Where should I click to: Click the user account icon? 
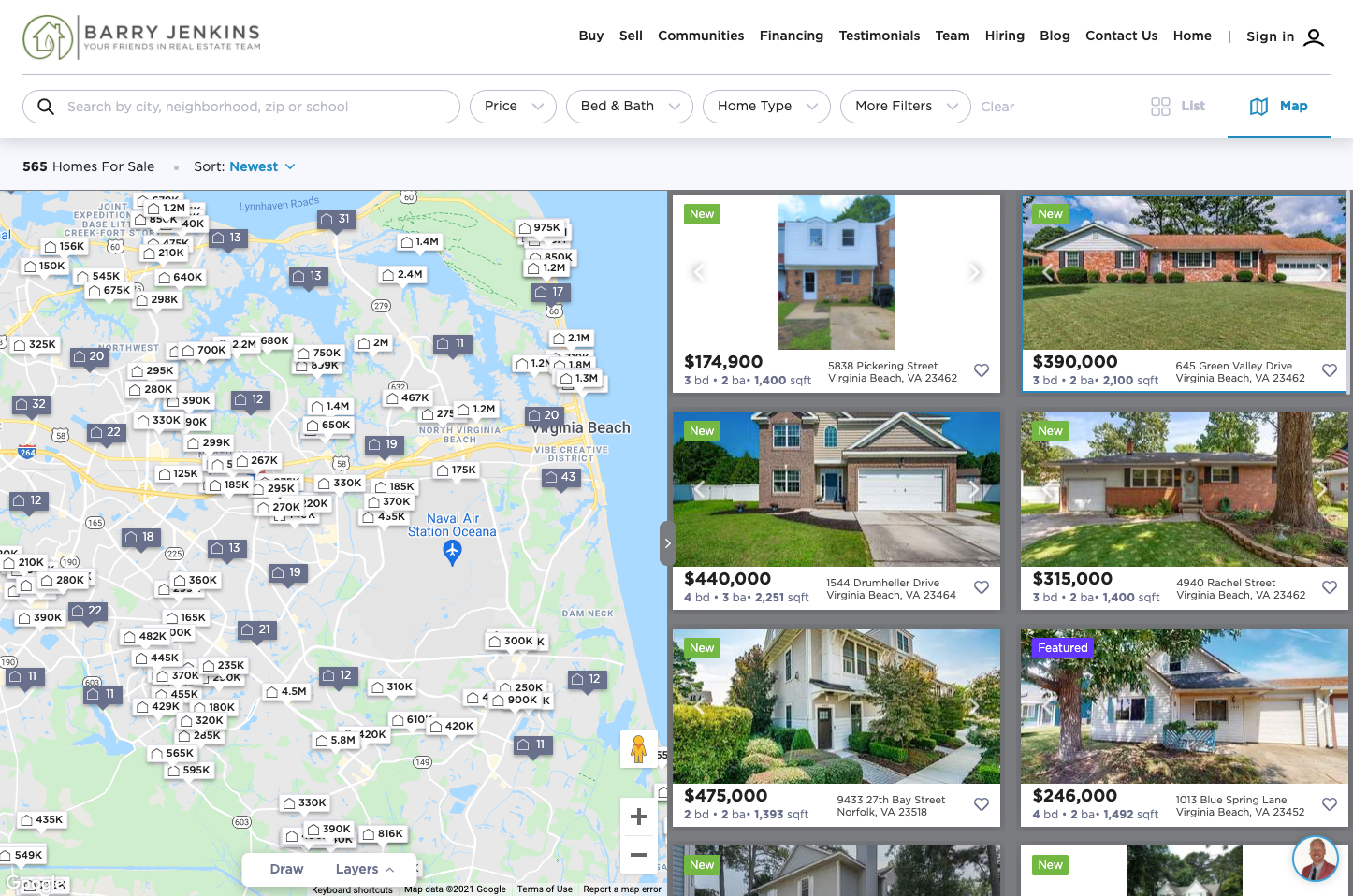[1314, 37]
